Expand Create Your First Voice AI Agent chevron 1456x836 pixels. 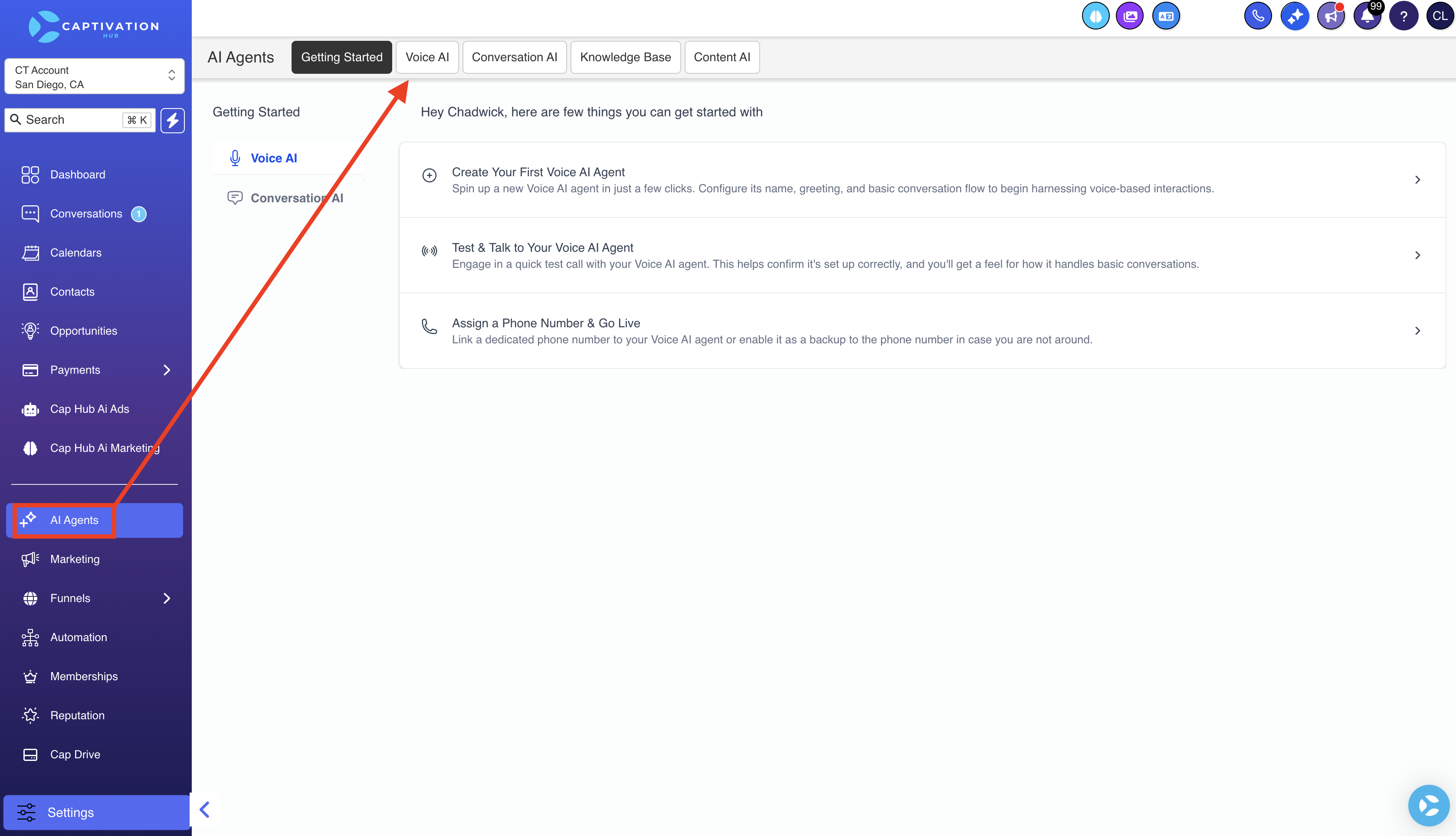(x=1417, y=180)
